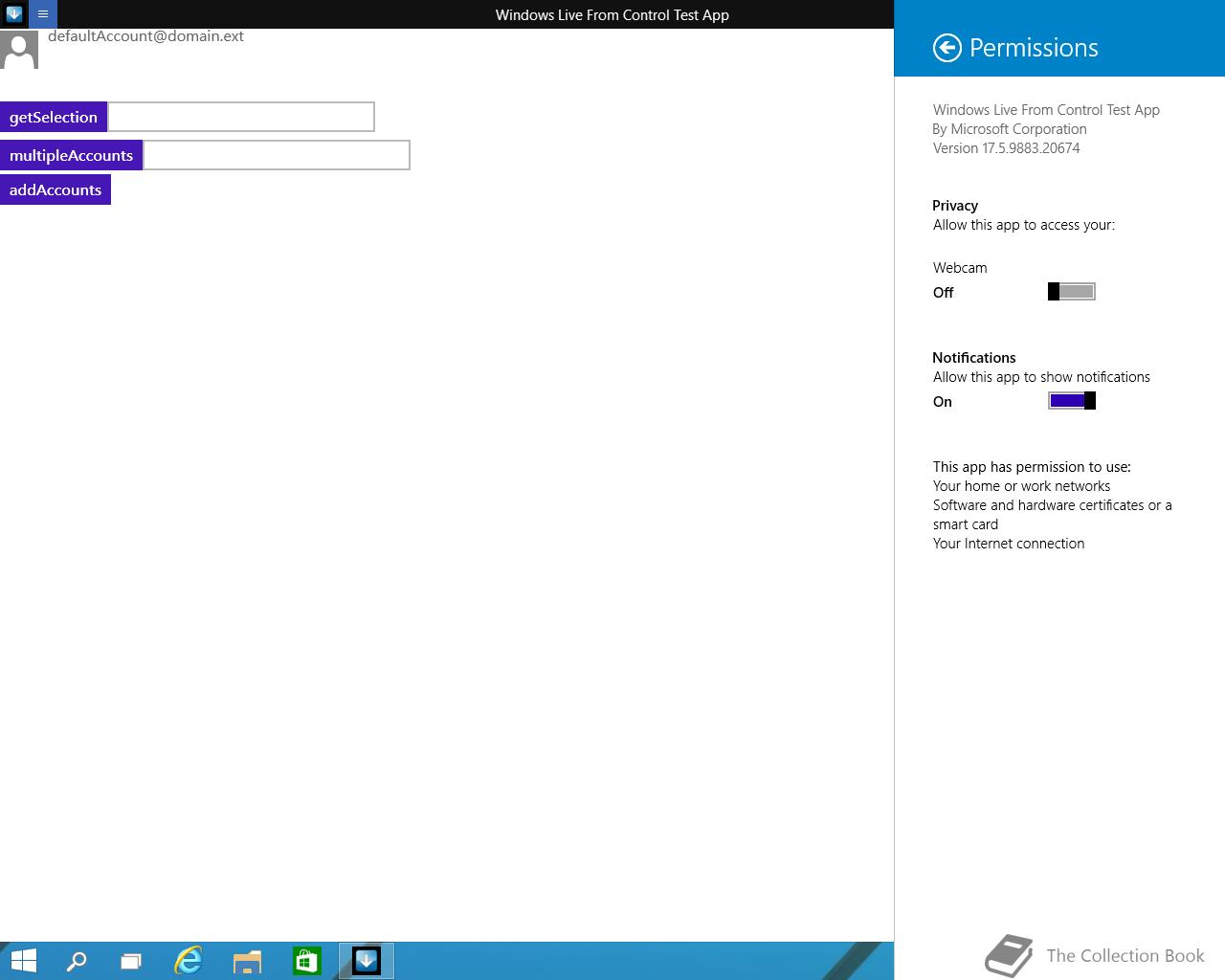Turn on the Webcam permission toggle
Image resolution: width=1225 pixels, height=980 pixels.
[1072, 292]
